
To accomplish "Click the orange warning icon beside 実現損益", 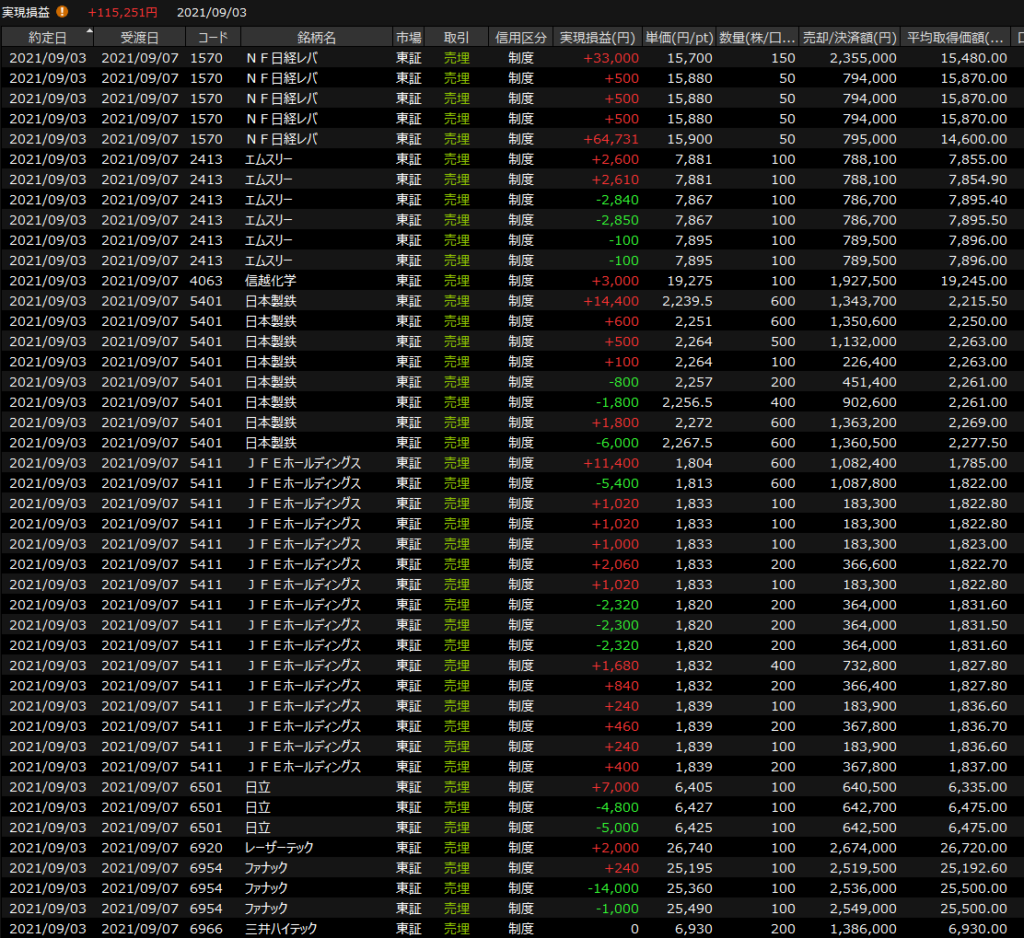I will click(x=62, y=12).
